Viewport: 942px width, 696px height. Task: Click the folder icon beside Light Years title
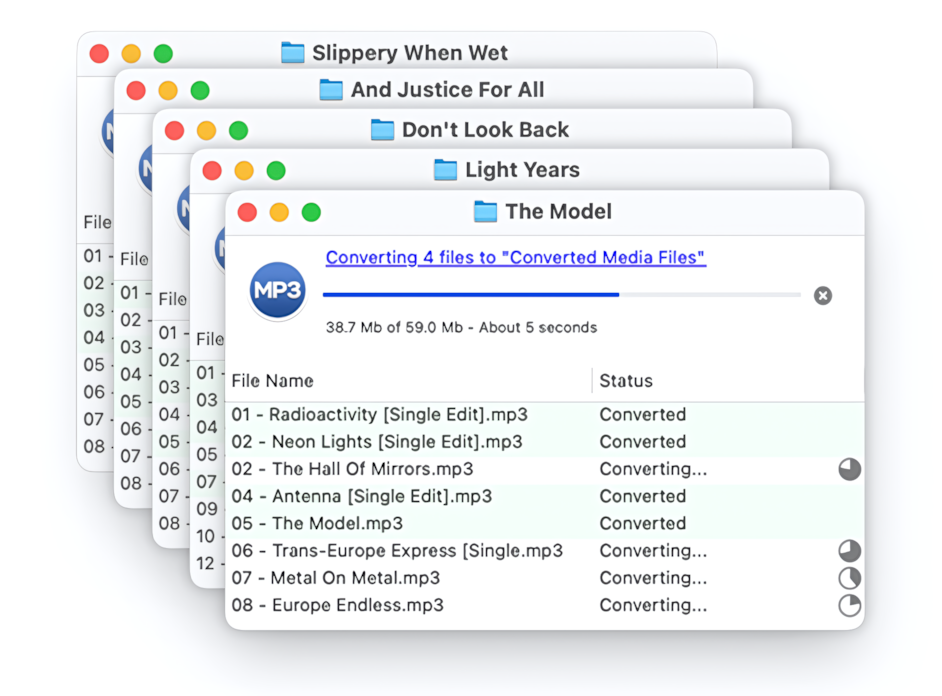pos(445,170)
